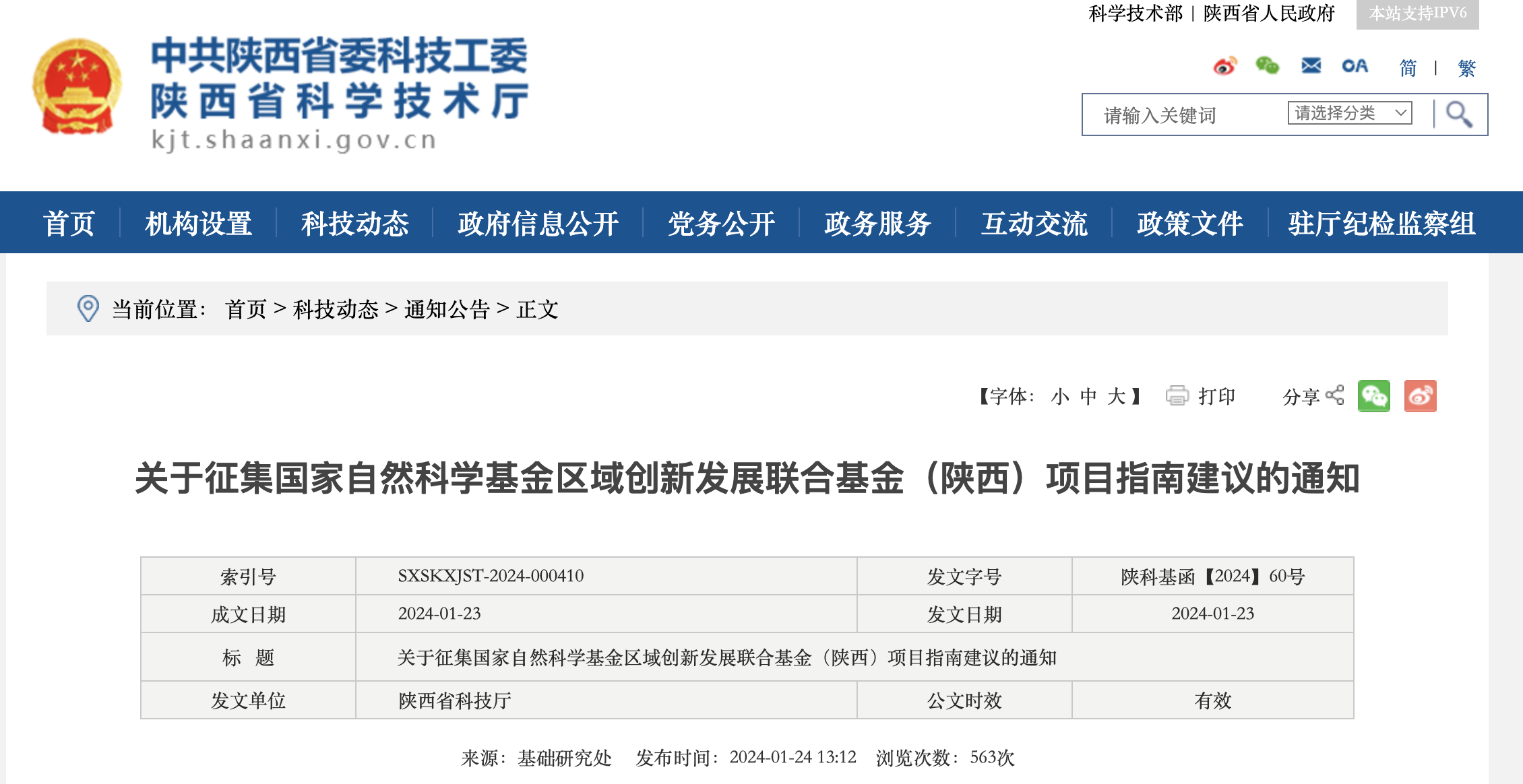The height and width of the screenshot is (784, 1523).
Task: Open 政策文件 menu
Action: pyautogui.click(x=1190, y=223)
